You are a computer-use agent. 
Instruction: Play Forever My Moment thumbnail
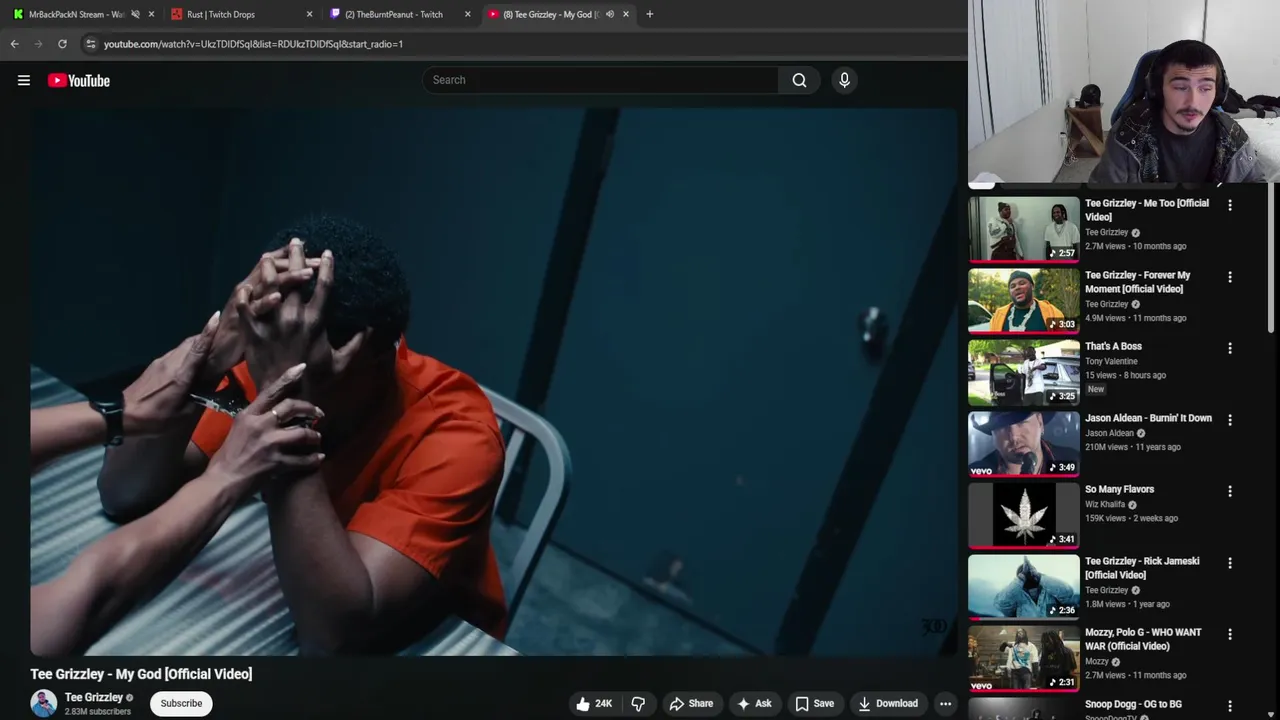click(1023, 300)
